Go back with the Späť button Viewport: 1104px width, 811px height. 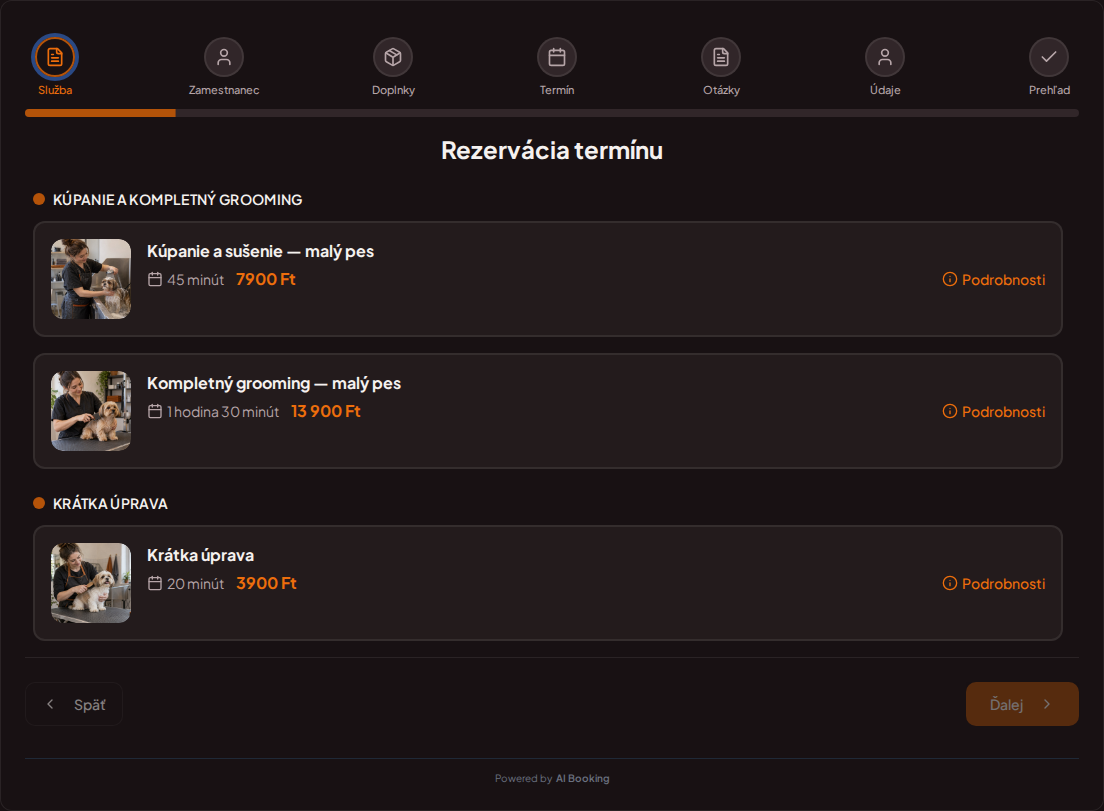pyautogui.click(x=74, y=704)
